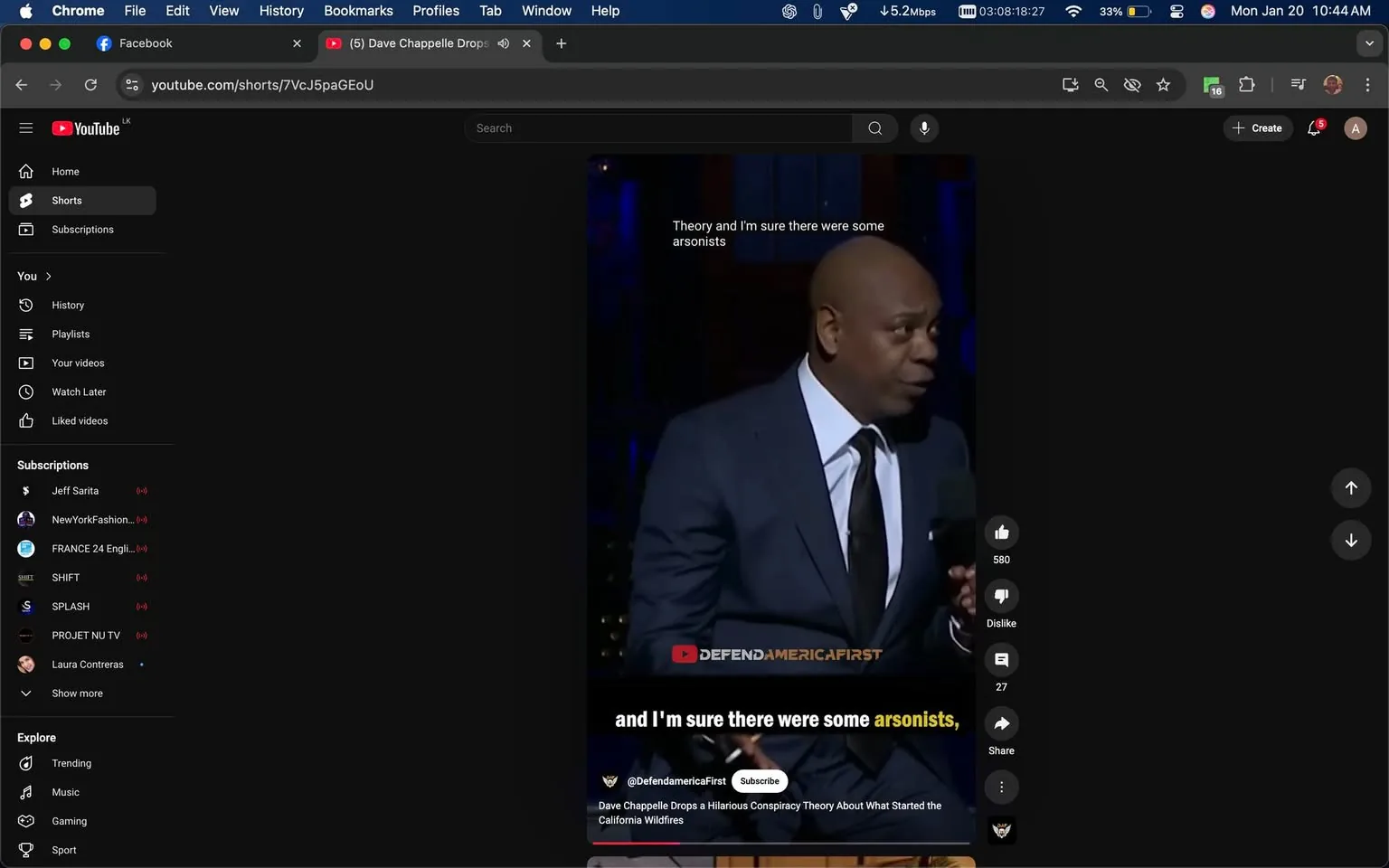The height and width of the screenshot is (868, 1389).
Task: Click the Create button
Action: click(x=1257, y=128)
